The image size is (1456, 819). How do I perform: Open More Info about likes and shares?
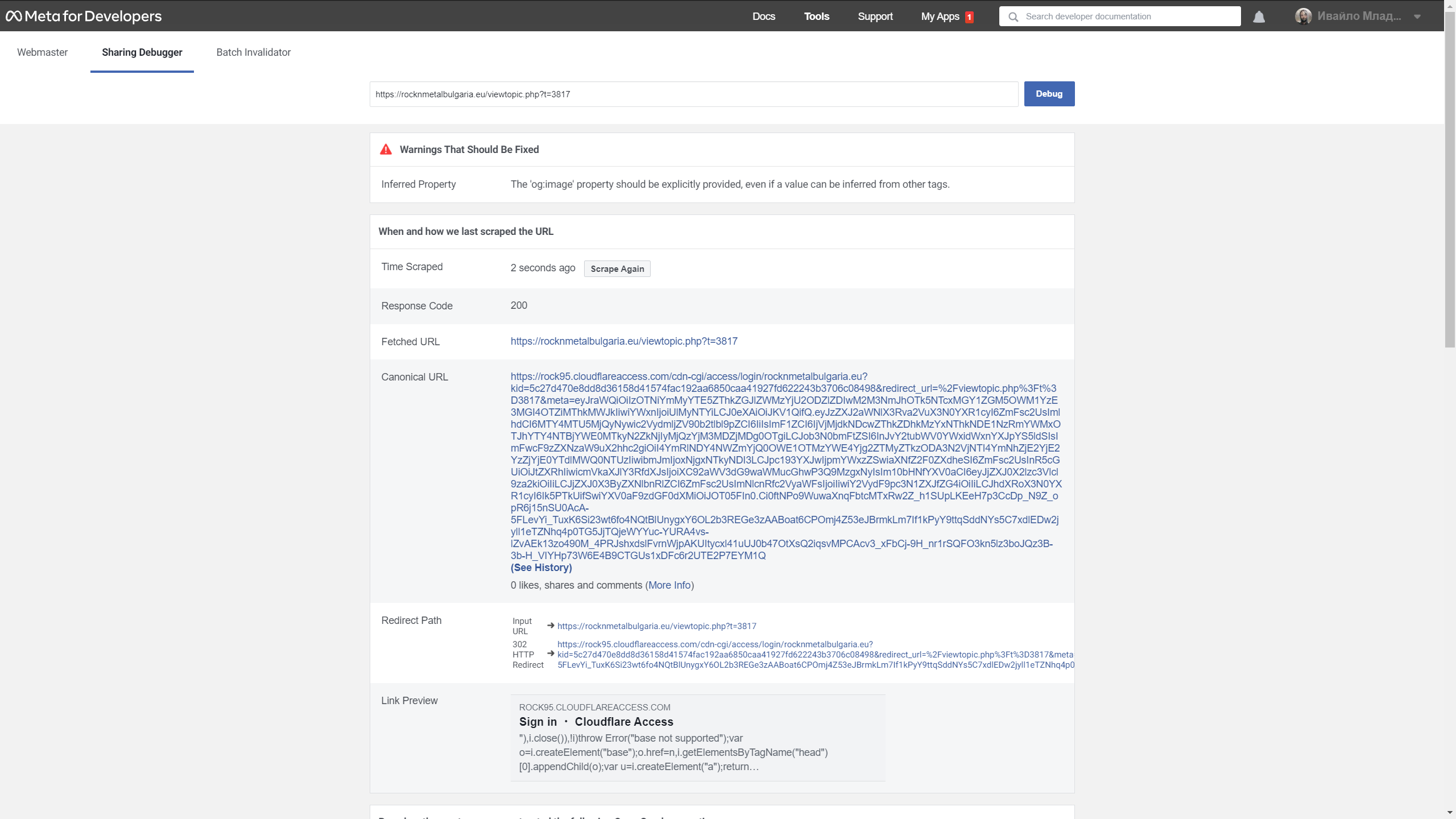(669, 585)
